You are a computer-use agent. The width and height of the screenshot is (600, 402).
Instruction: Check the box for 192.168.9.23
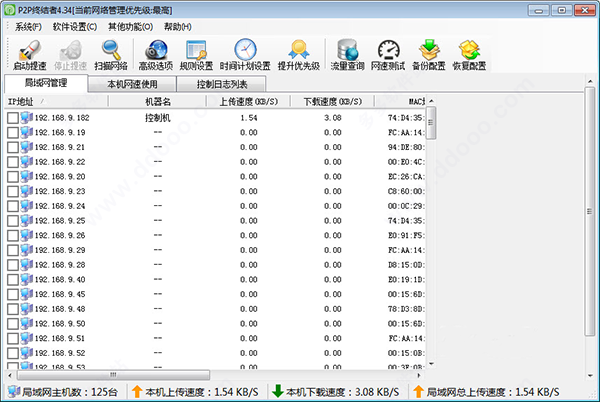13,191
